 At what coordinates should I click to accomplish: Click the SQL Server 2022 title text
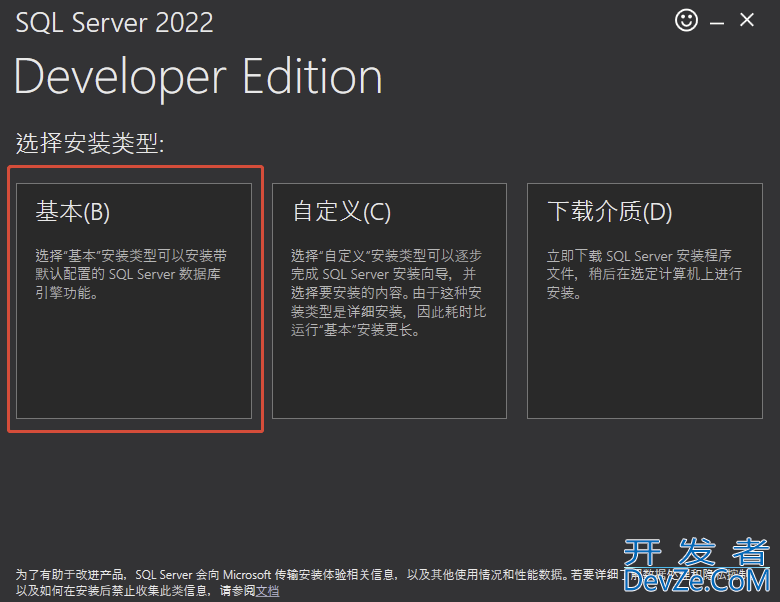click(114, 23)
